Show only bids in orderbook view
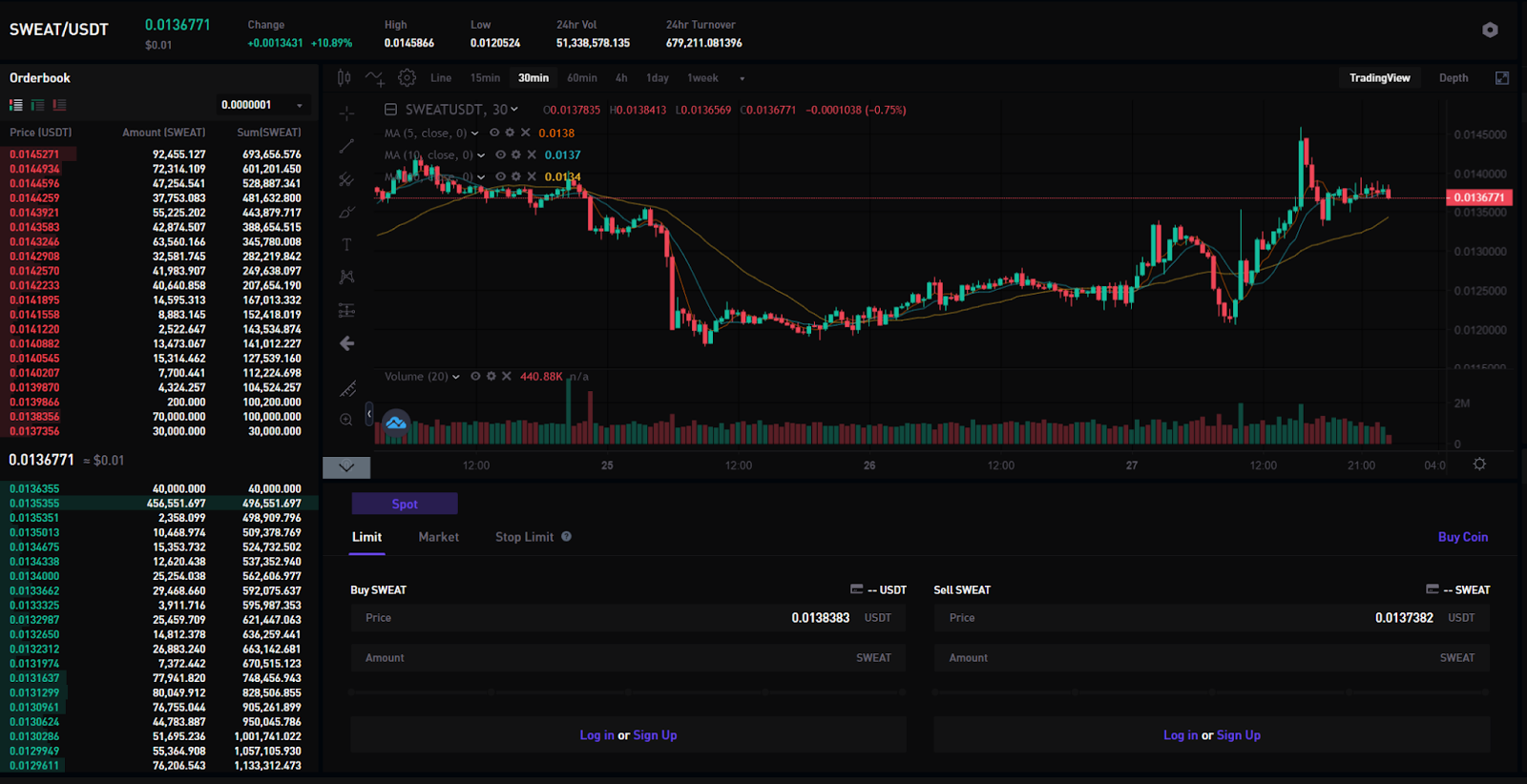 pos(38,105)
